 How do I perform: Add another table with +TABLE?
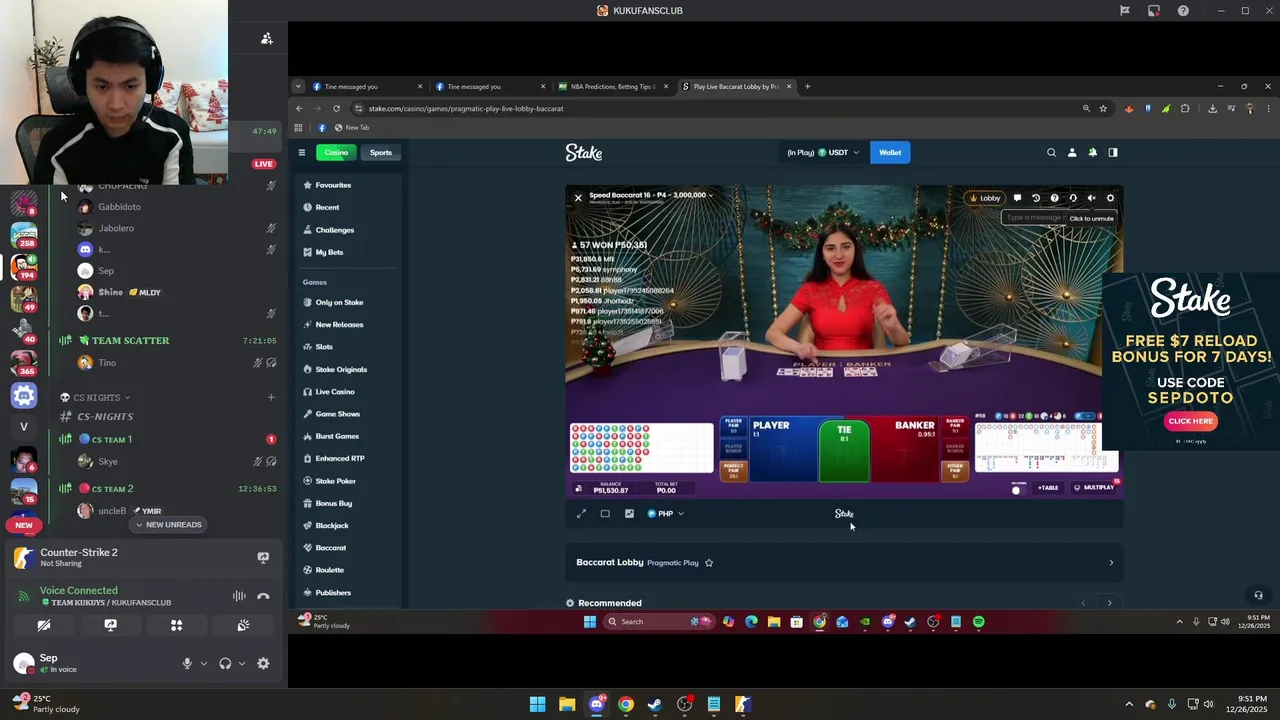(1047, 488)
